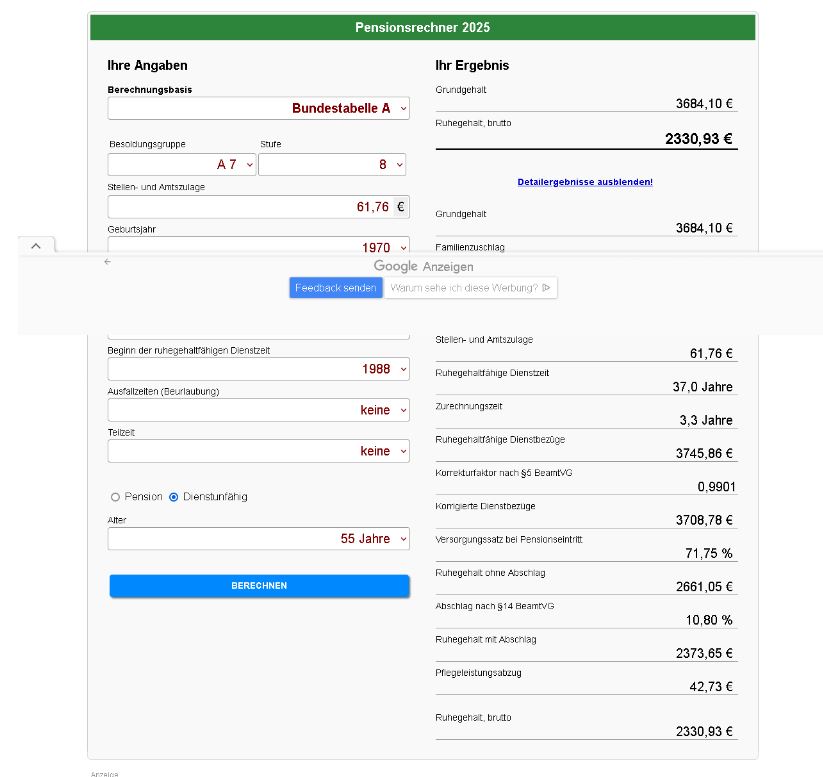Click the euro symbol beside Stellen- und Amtszulage
Viewport: 823px width, 777px height.
click(401, 207)
